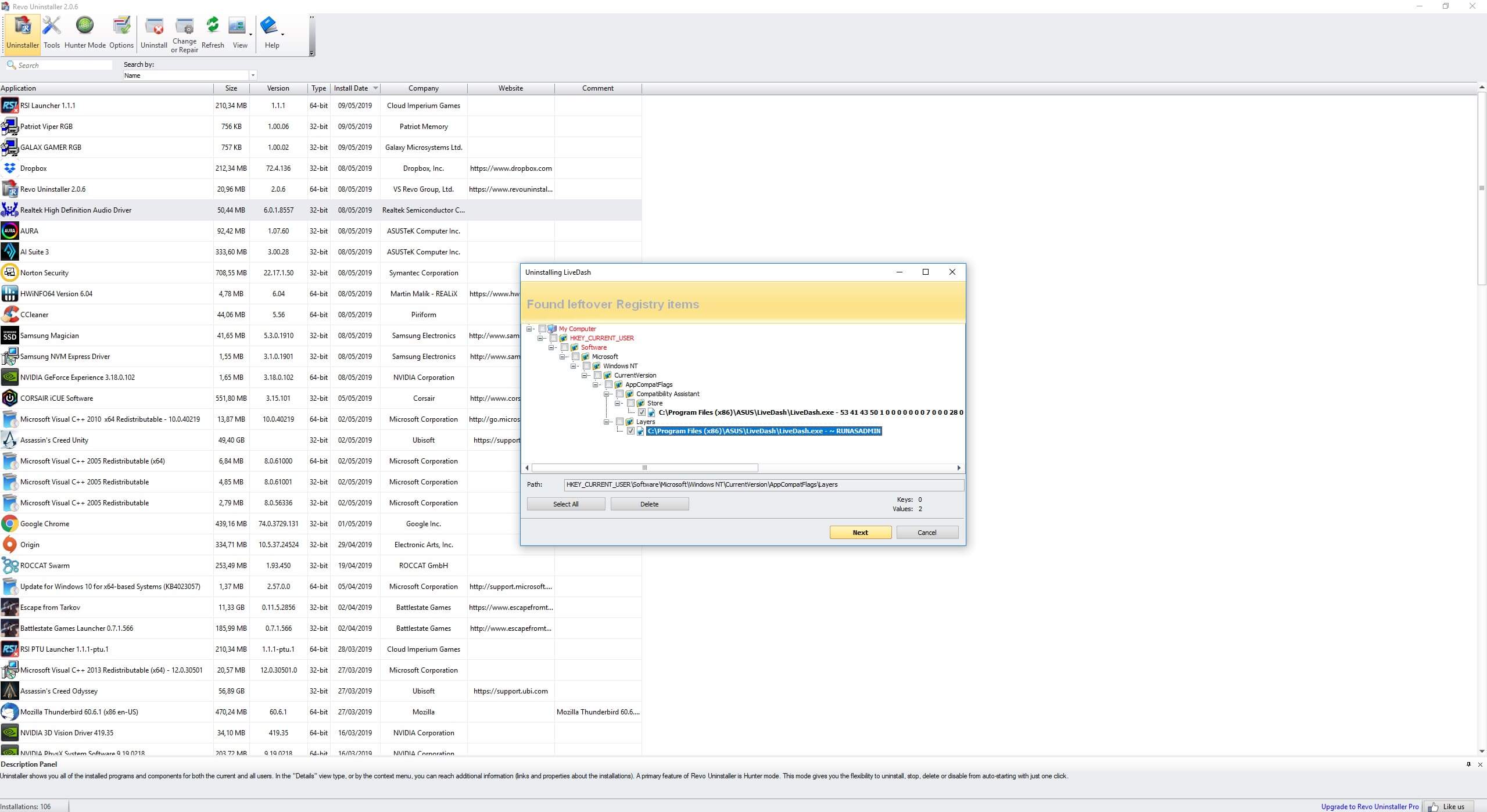The height and width of the screenshot is (812, 1487).
Task: Sort by the Company column header
Action: 424,88
